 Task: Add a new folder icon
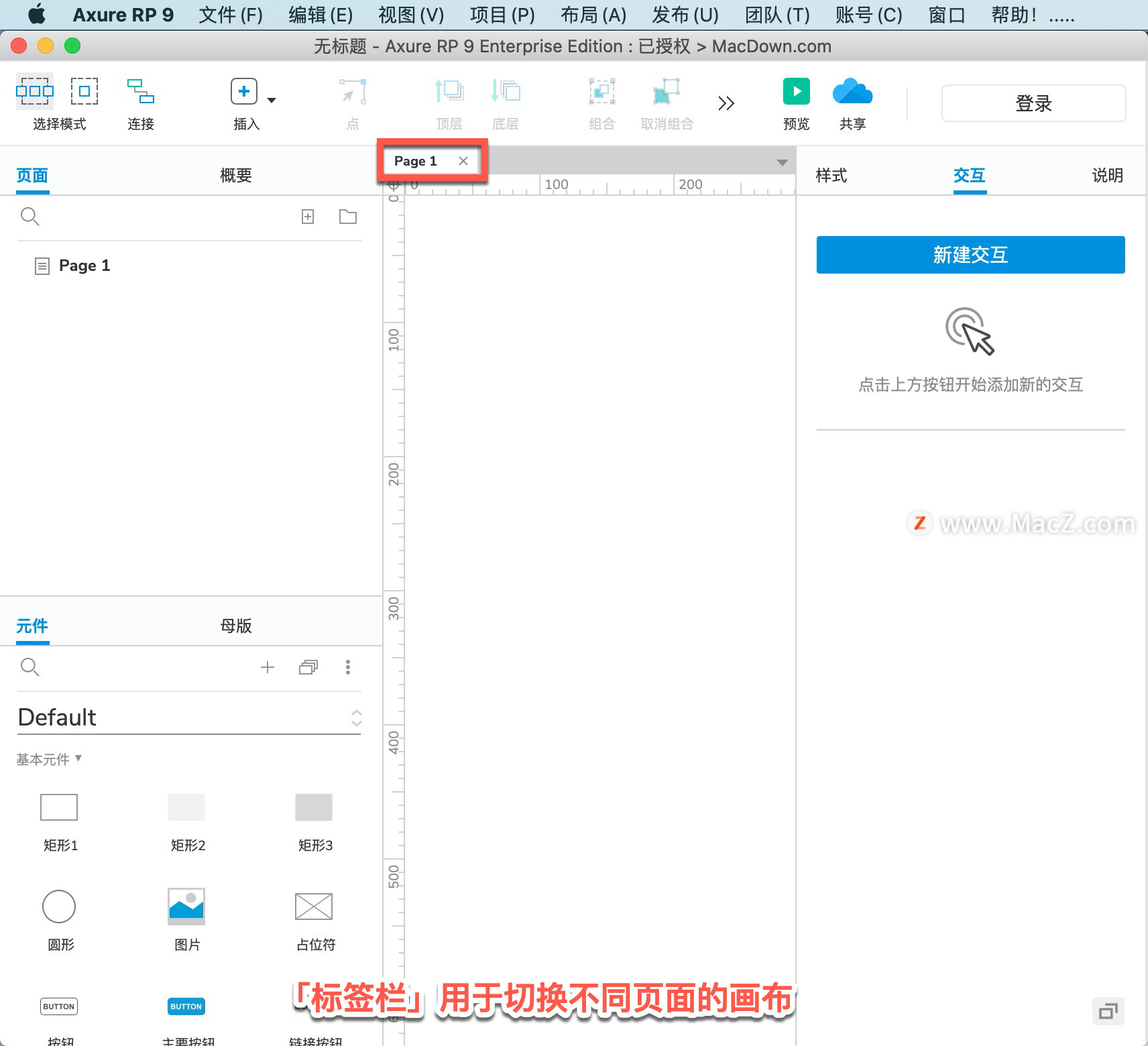coord(348,217)
